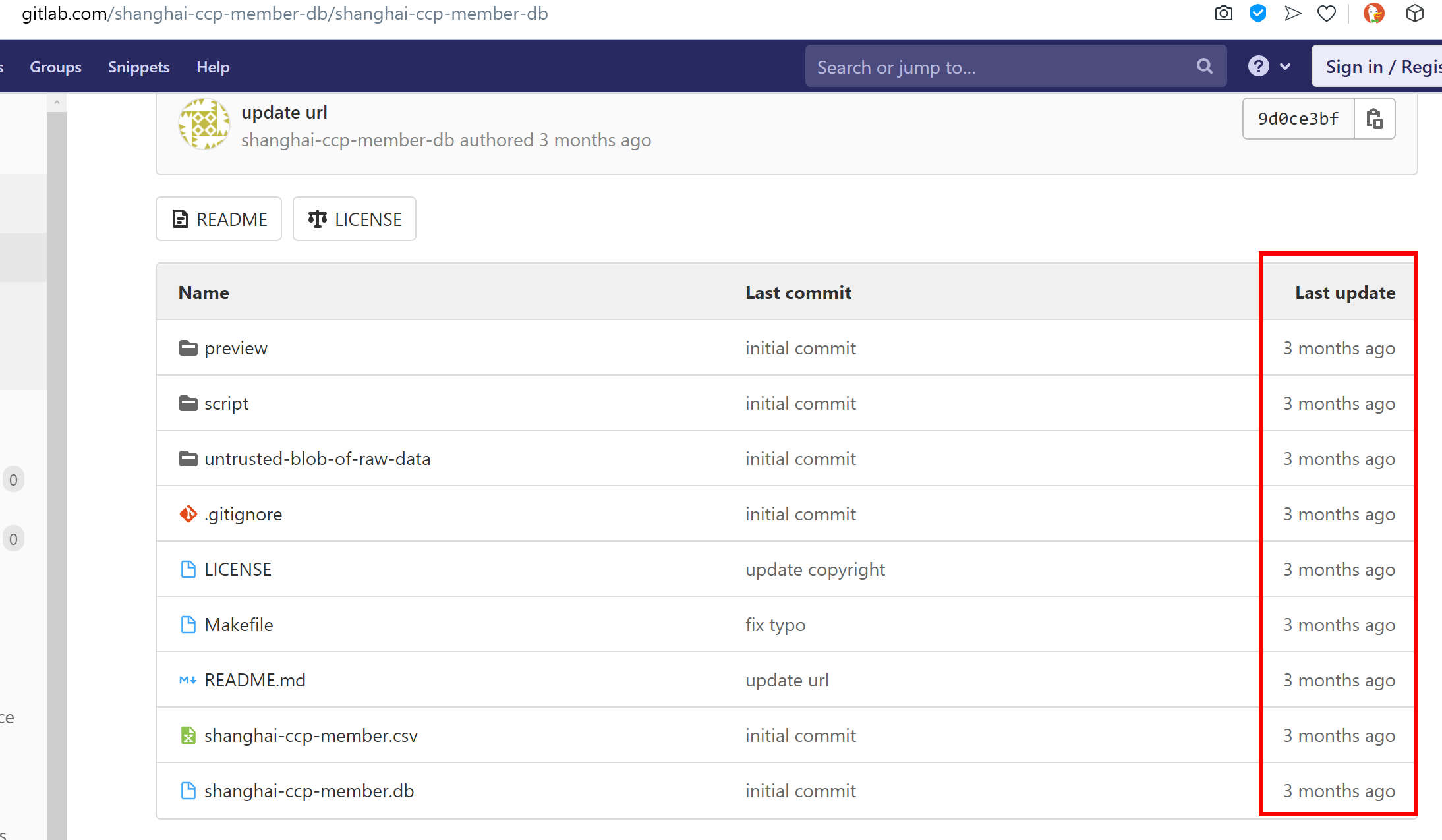
Task: Click the Sign in / Register button
Action: (x=1377, y=66)
